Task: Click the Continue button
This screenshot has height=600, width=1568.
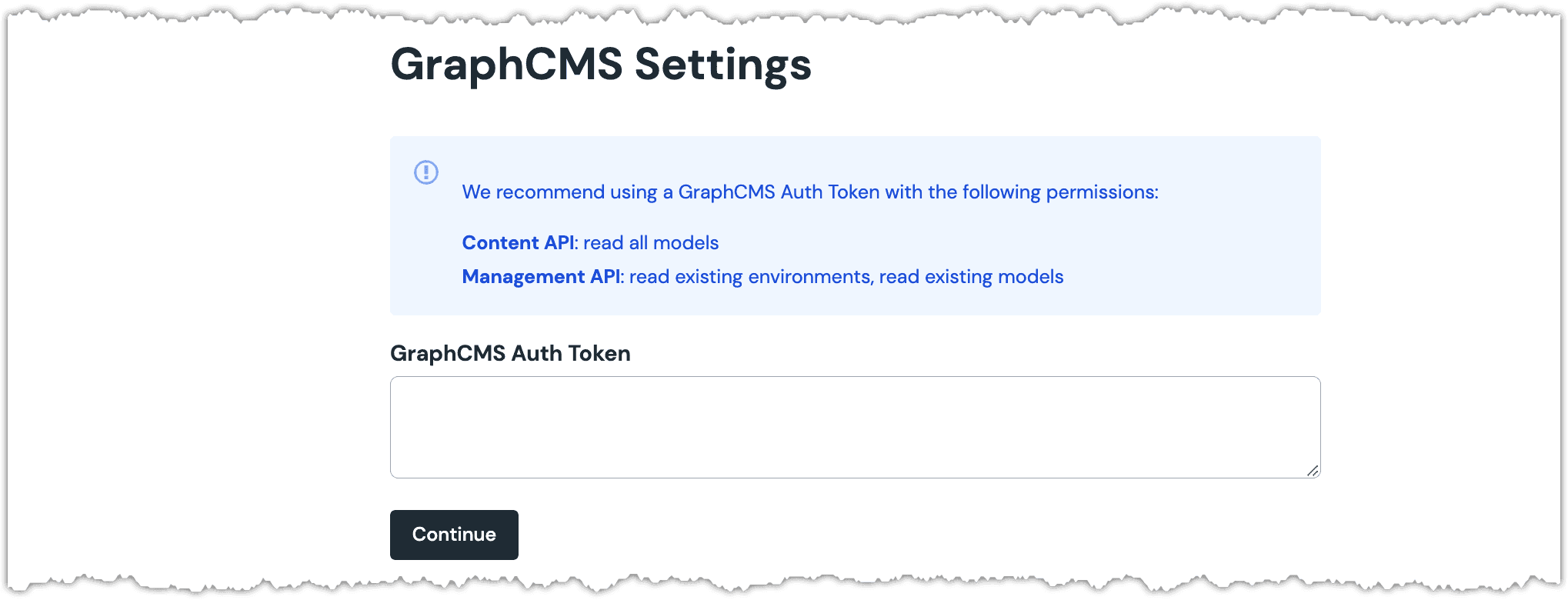Action: pyautogui.click(x=454, y=535)
